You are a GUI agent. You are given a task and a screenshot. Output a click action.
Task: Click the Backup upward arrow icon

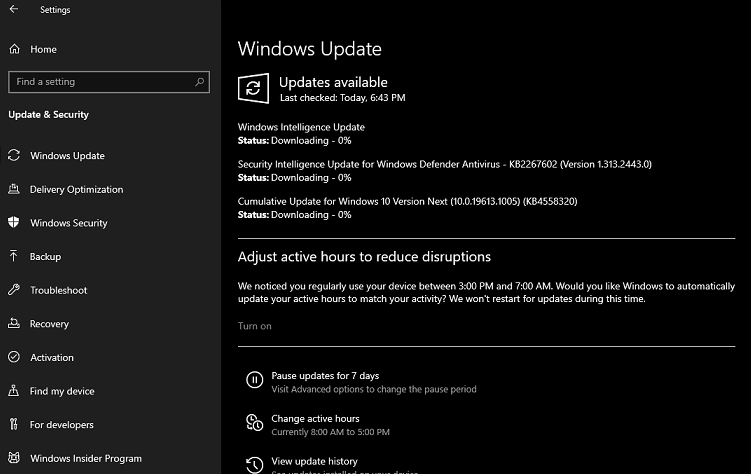coord(13,256)
